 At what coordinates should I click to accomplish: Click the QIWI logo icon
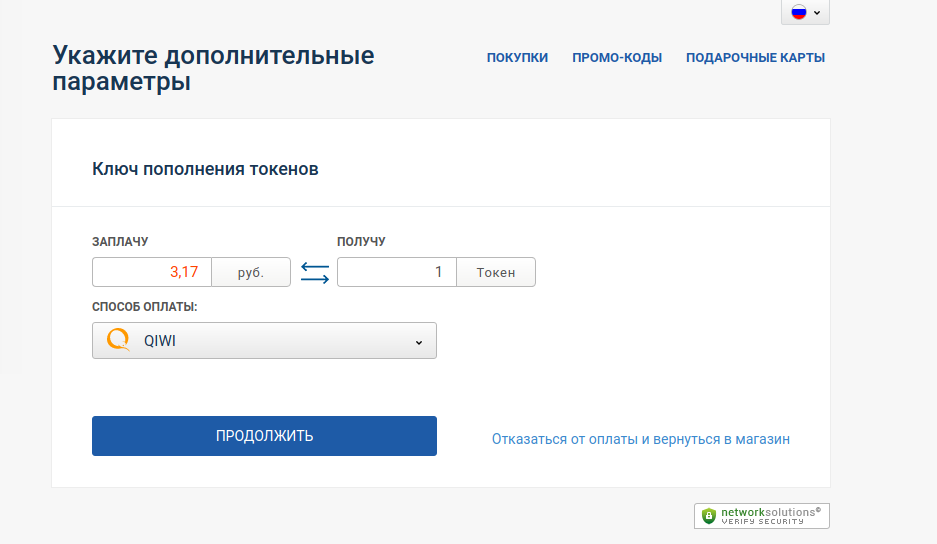tap(118, 340)
